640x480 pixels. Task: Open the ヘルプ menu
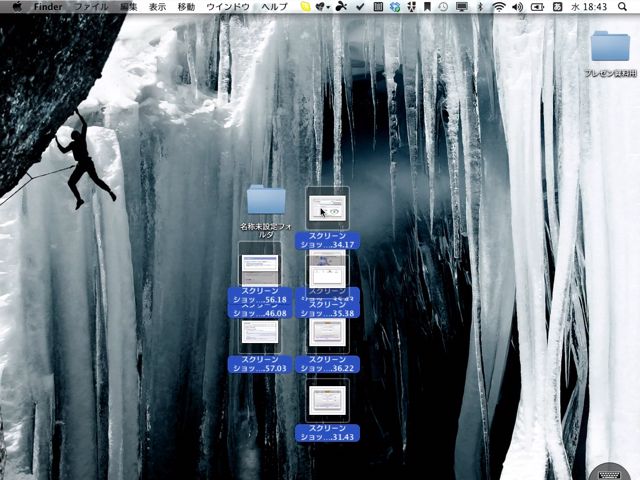[275, 7]
